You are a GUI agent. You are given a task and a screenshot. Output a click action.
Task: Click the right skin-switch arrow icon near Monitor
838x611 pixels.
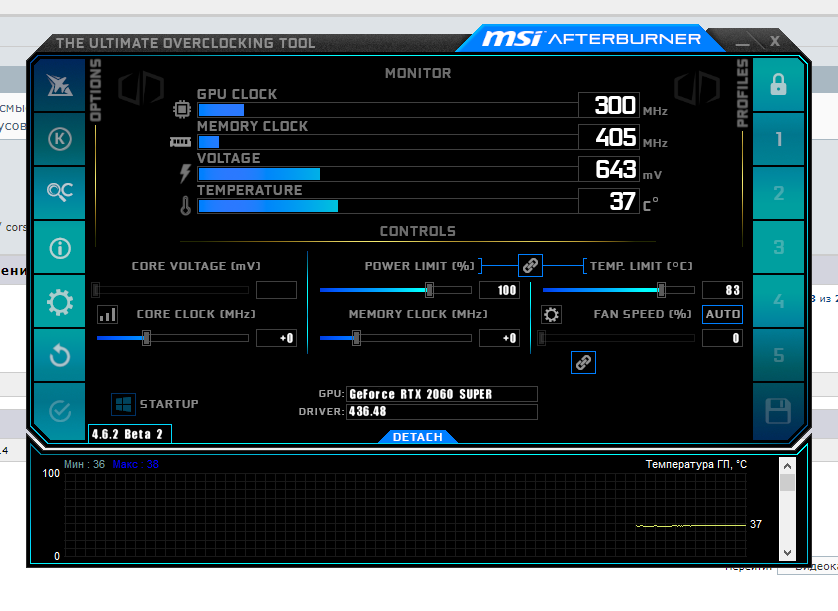(x=697, y=88)
